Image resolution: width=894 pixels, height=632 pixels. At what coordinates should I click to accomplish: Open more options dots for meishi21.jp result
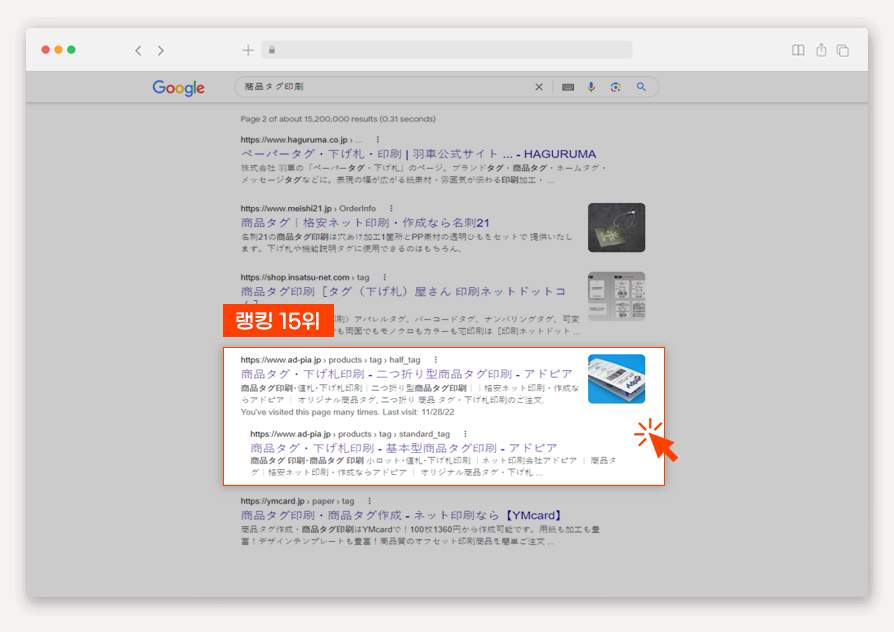[391, 208]
